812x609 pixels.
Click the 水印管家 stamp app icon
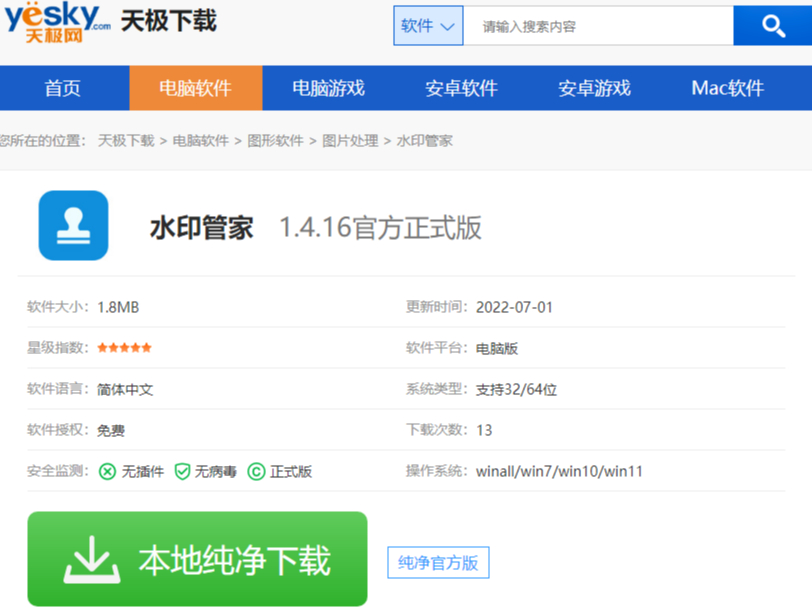(x=74, y=225)
